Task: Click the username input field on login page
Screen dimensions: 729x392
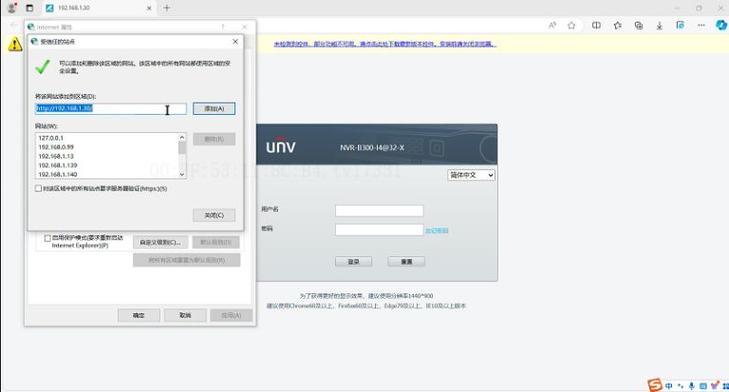Action: 379,211
